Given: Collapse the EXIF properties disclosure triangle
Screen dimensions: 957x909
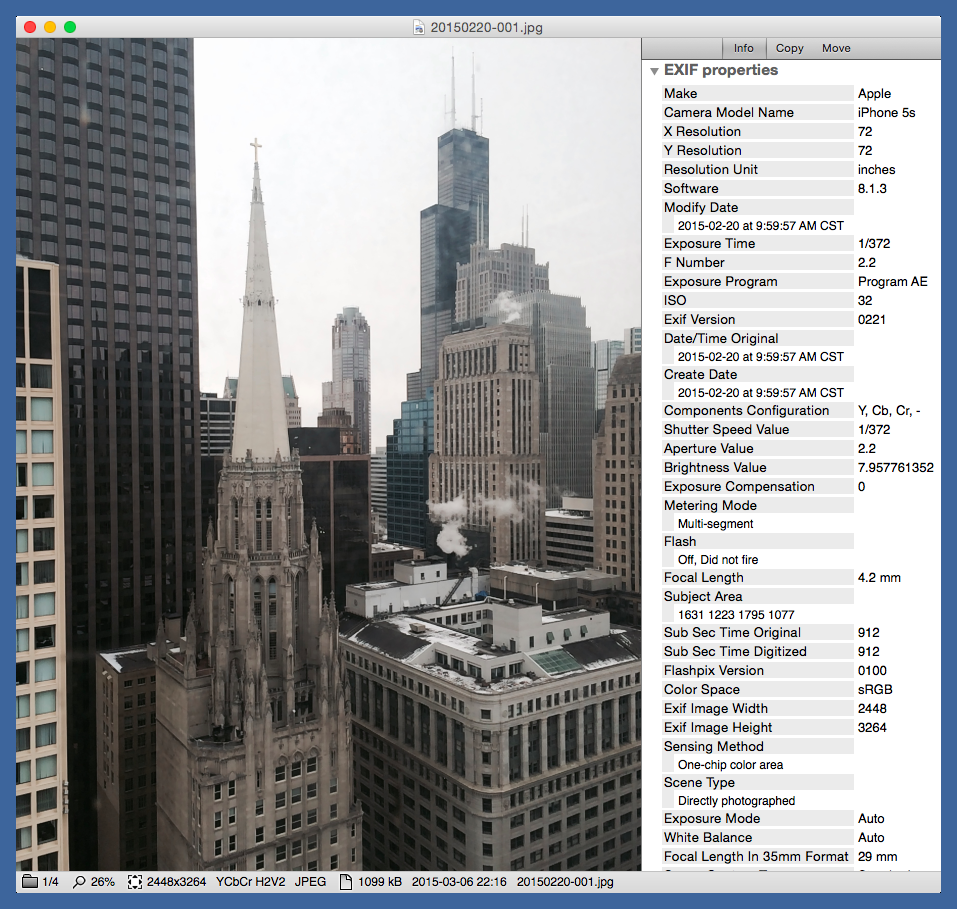Looking at the screenshot, I should [x=654, y=71].
